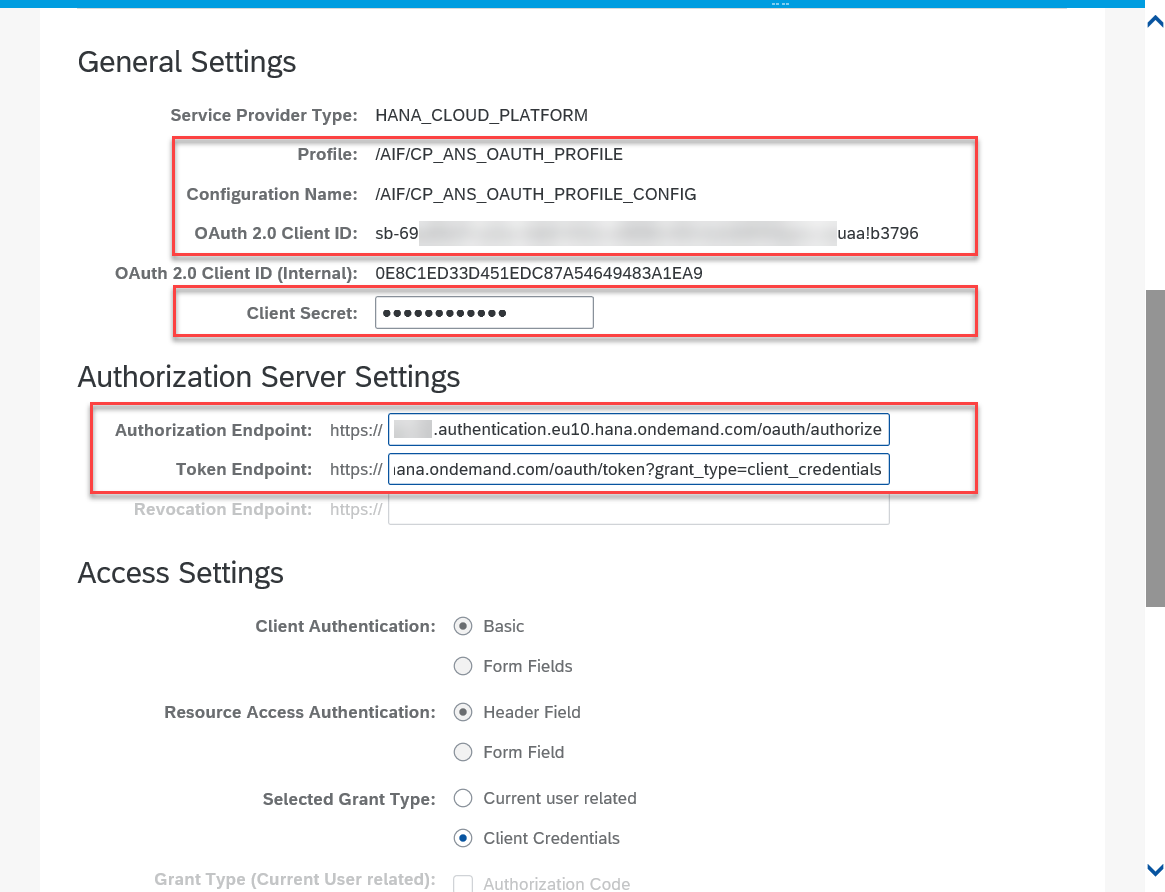The width and height of the screenshot is (1165, 892).
Task: Choose Header Field for resource access authentication
Action: (463, 712)
